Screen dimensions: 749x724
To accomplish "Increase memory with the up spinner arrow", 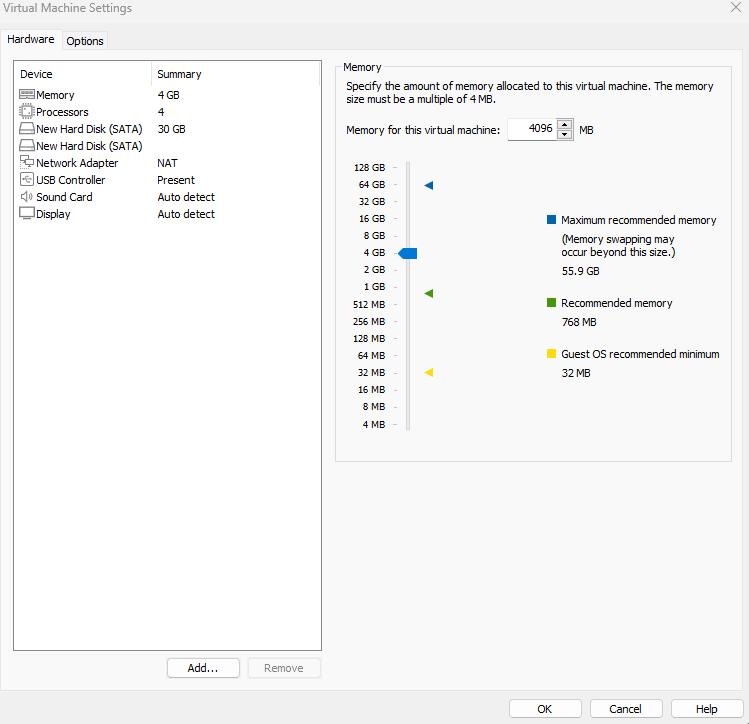I will (565, 125).
